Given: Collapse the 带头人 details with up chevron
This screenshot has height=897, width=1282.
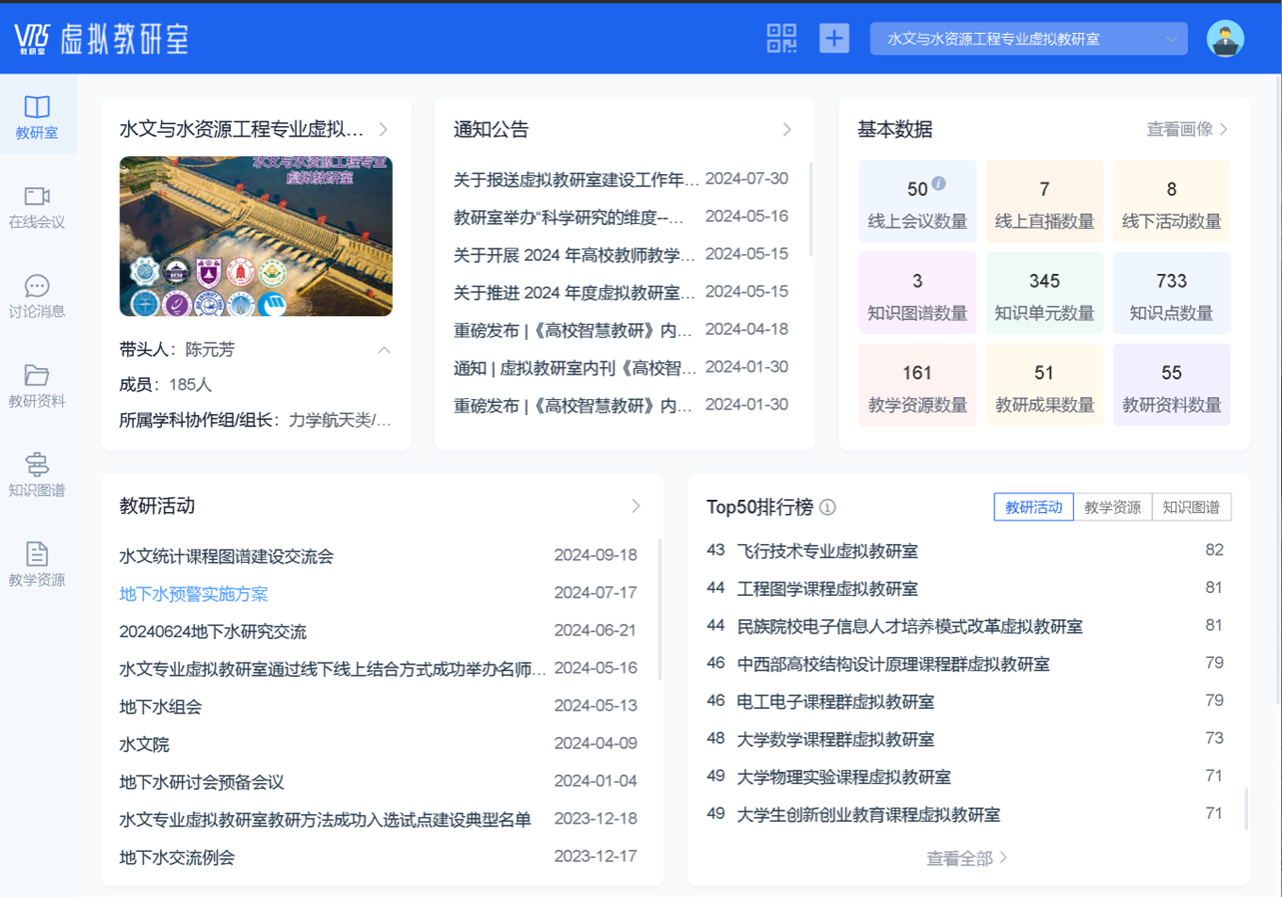Looking at the screenshot, I should coord(384,350).
